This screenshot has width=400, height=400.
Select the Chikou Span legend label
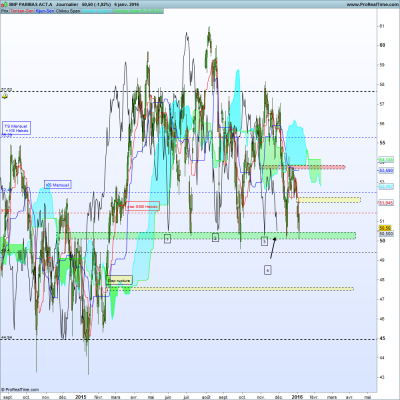(68, 11)
